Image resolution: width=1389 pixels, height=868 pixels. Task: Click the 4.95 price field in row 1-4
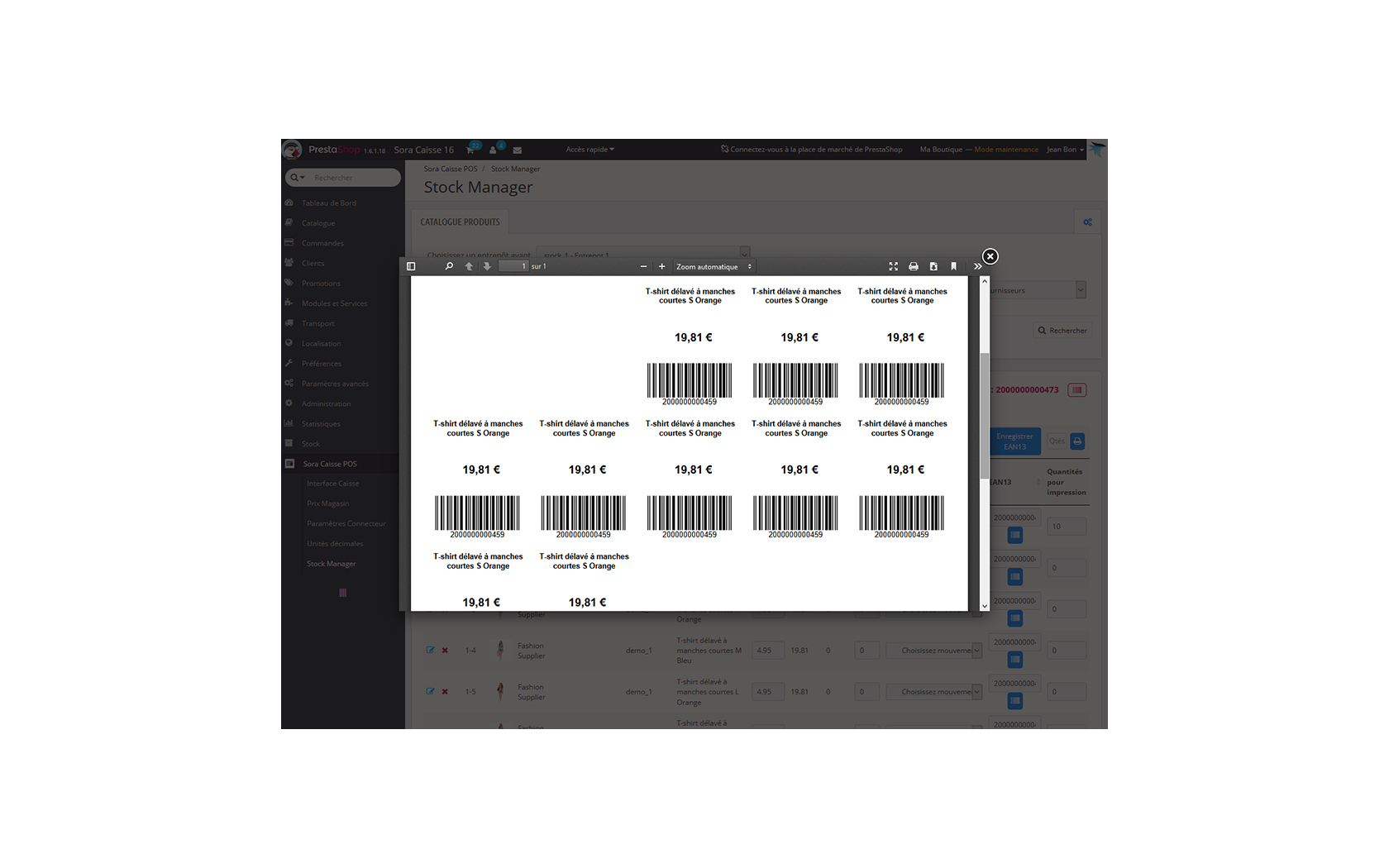768,651
